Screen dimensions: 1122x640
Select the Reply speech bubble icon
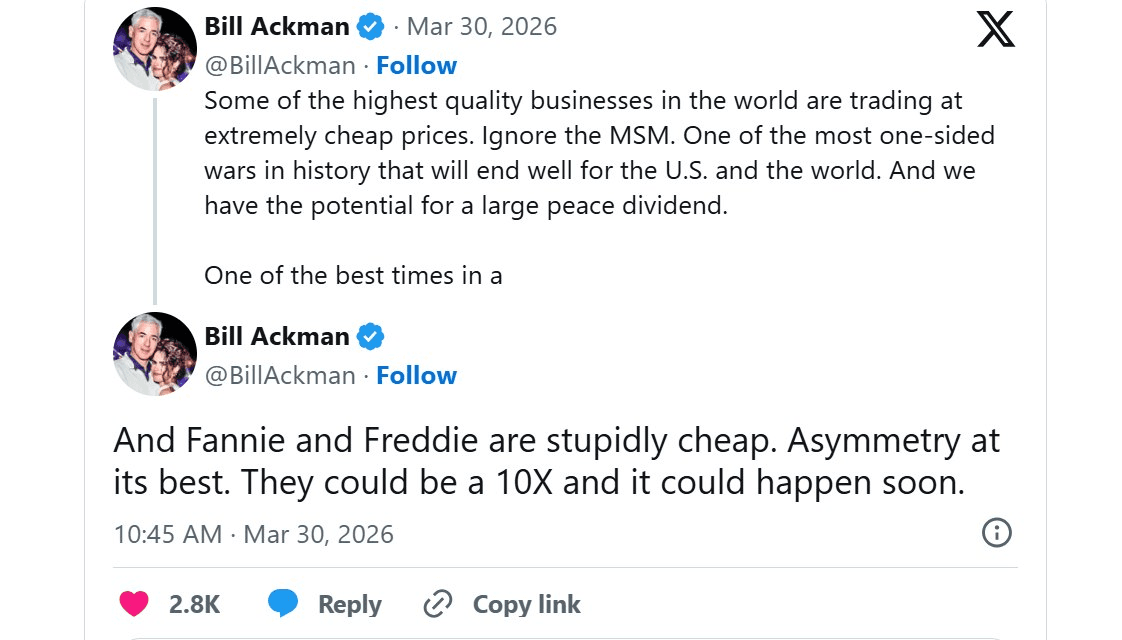click(x=281, y=604)
